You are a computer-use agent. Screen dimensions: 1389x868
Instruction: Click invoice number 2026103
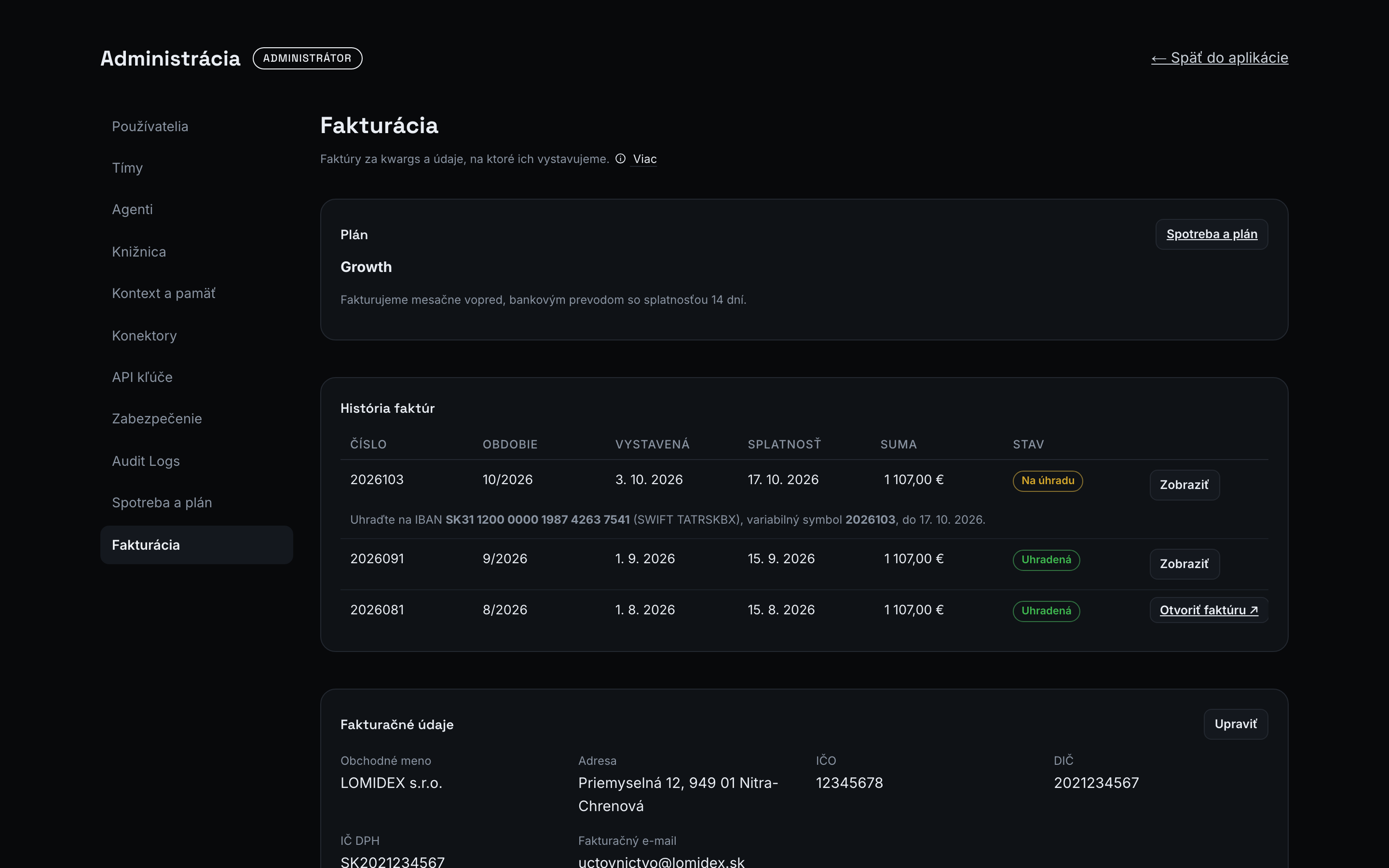pos(377,480)
